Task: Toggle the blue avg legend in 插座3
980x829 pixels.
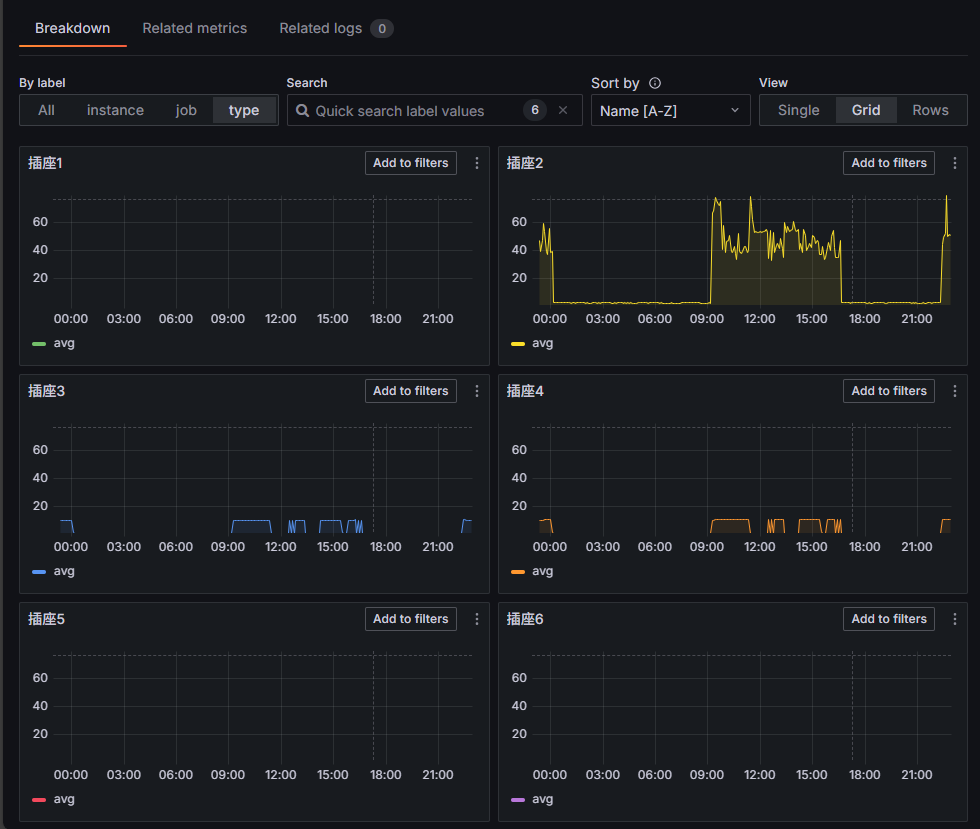Action: (x=63, y=571)
